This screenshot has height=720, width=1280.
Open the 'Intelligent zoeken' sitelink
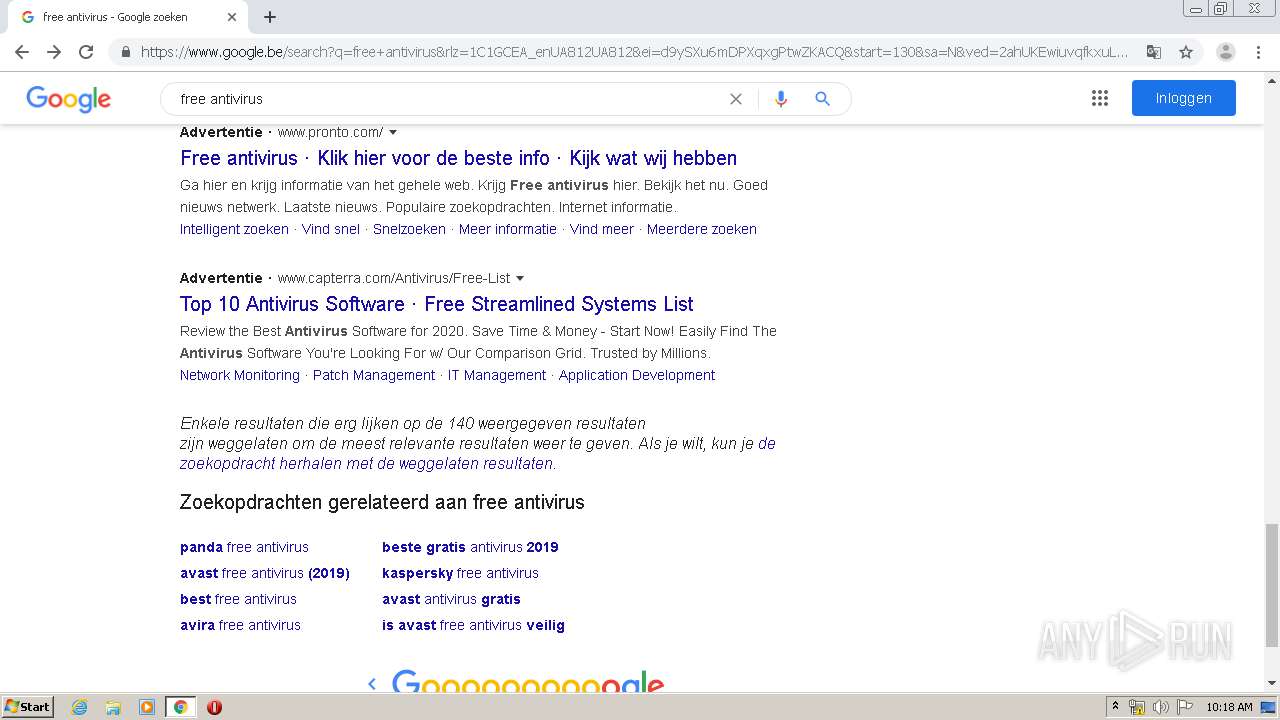click(234, 229)
